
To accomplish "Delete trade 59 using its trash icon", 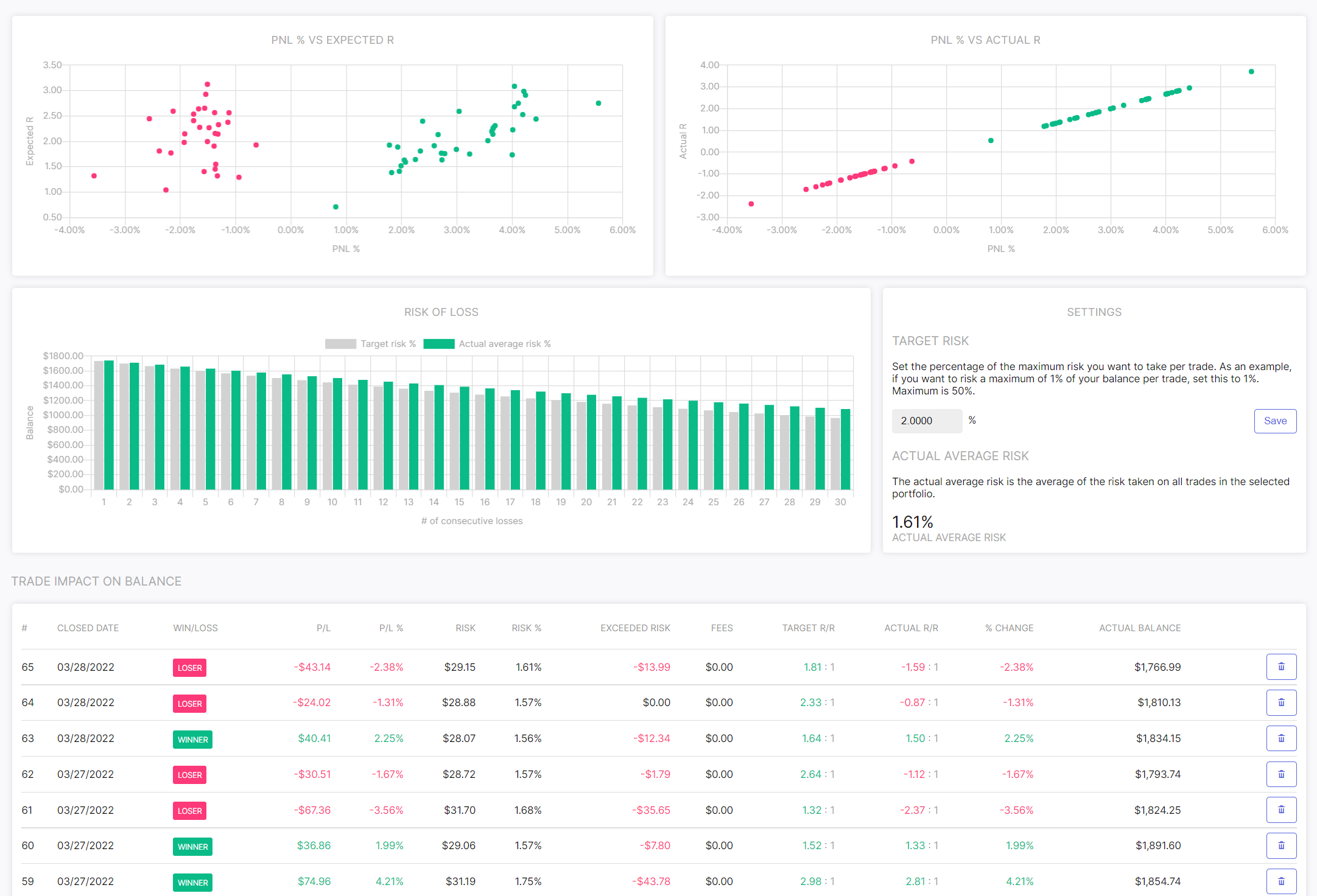I will 1281,881.
